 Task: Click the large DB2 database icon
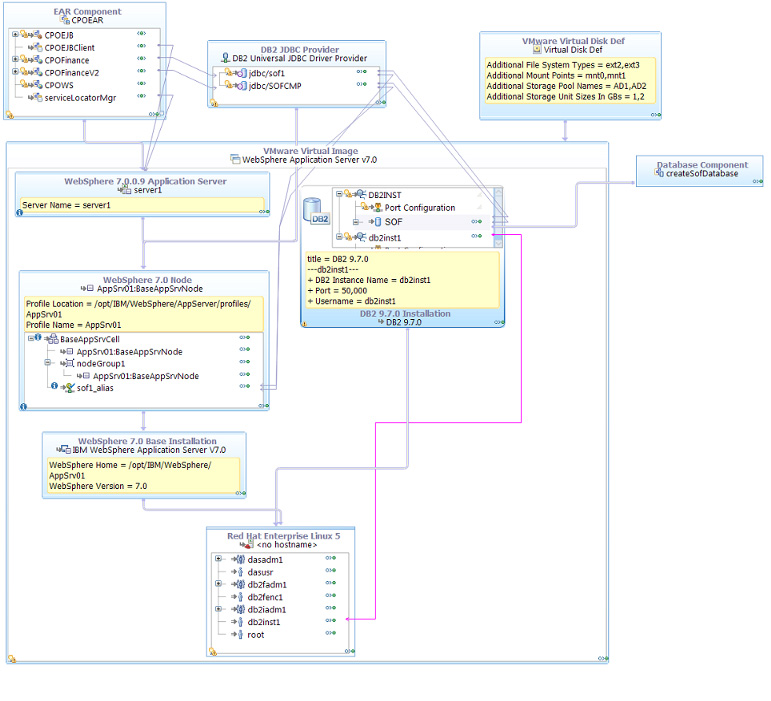(314, 211)
